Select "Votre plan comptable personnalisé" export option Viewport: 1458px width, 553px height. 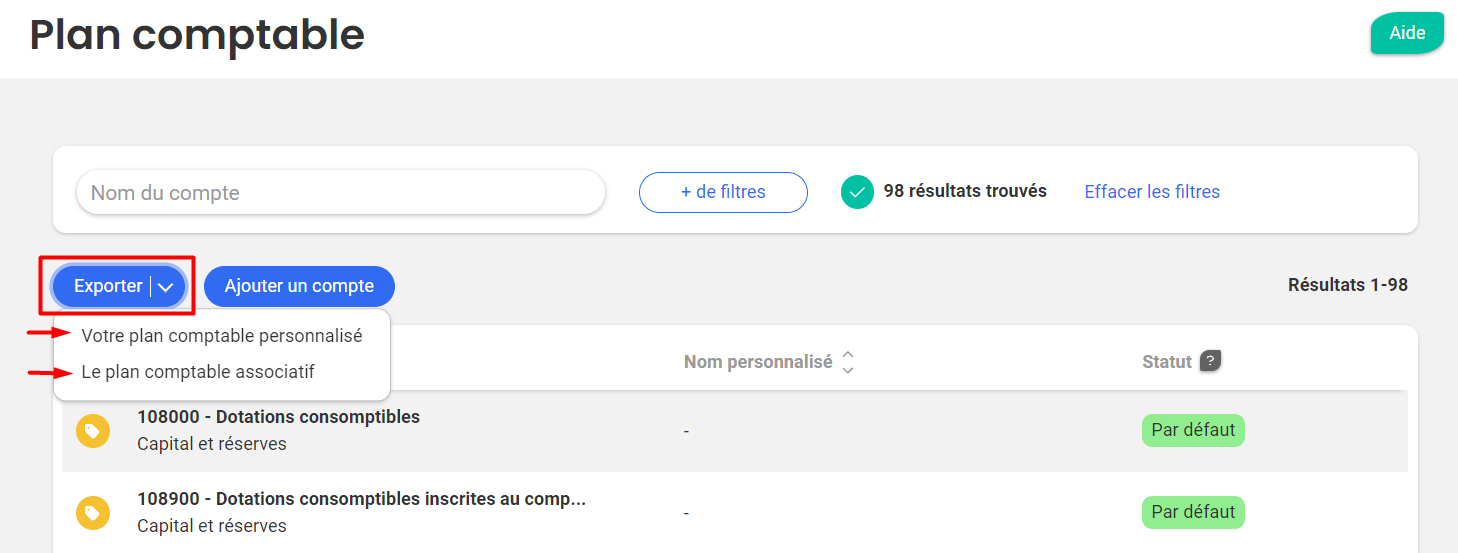tap(221, 336)
